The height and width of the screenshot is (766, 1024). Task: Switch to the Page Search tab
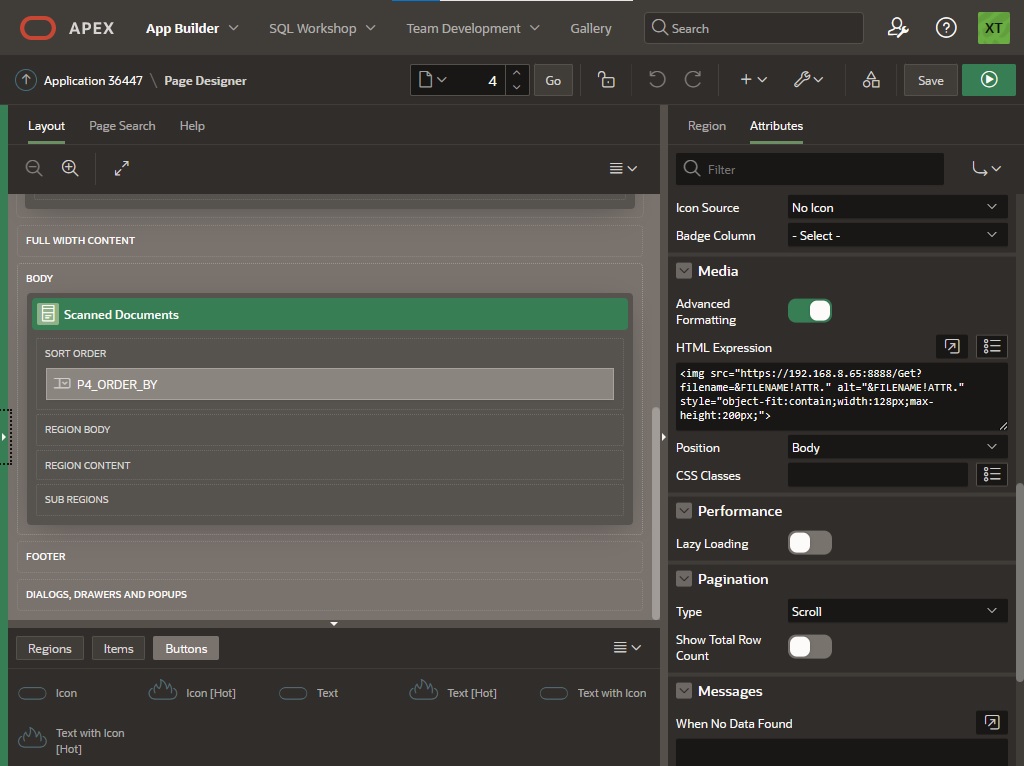click(x=122, y=126)
